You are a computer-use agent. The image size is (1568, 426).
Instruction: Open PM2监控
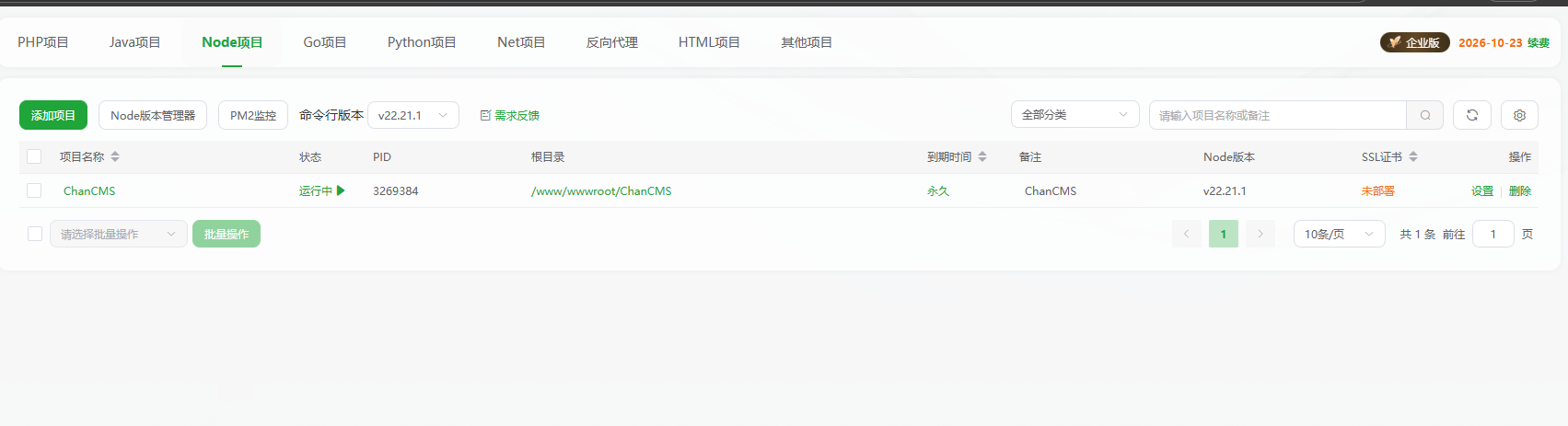[253, 115]
